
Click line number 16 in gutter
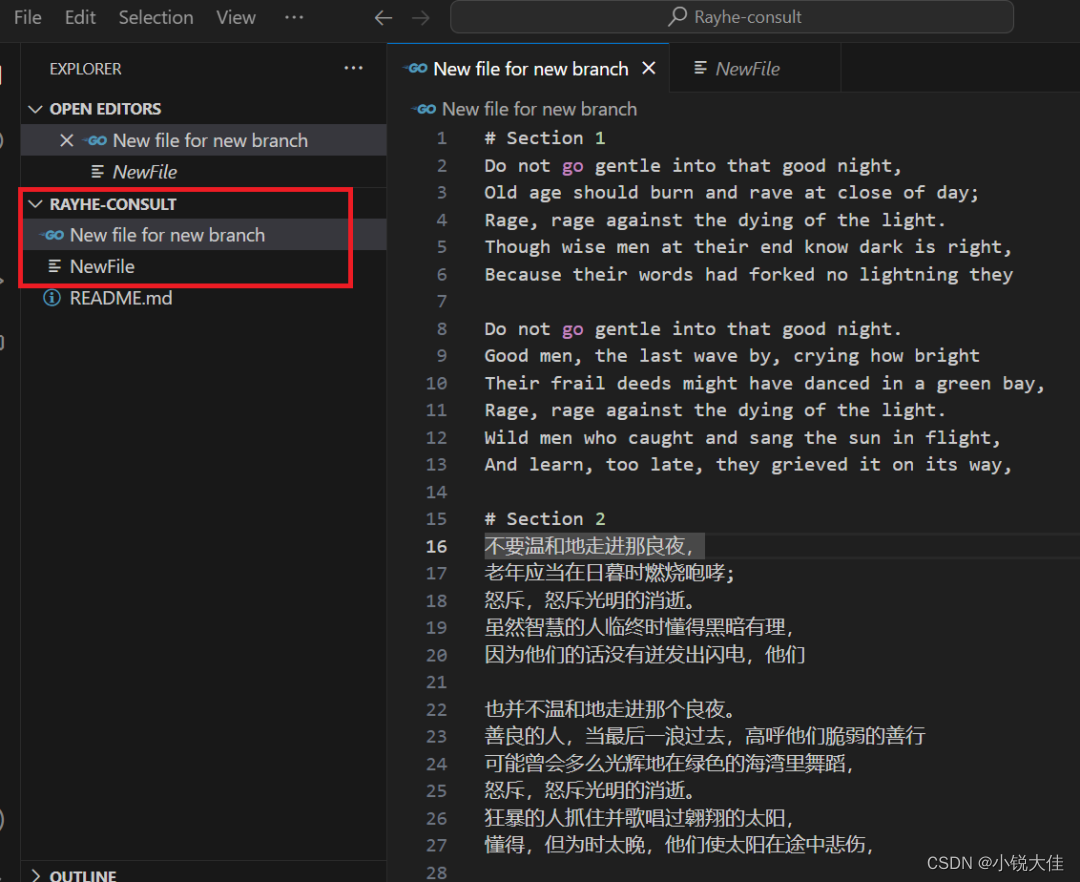(x=436, y=547)
